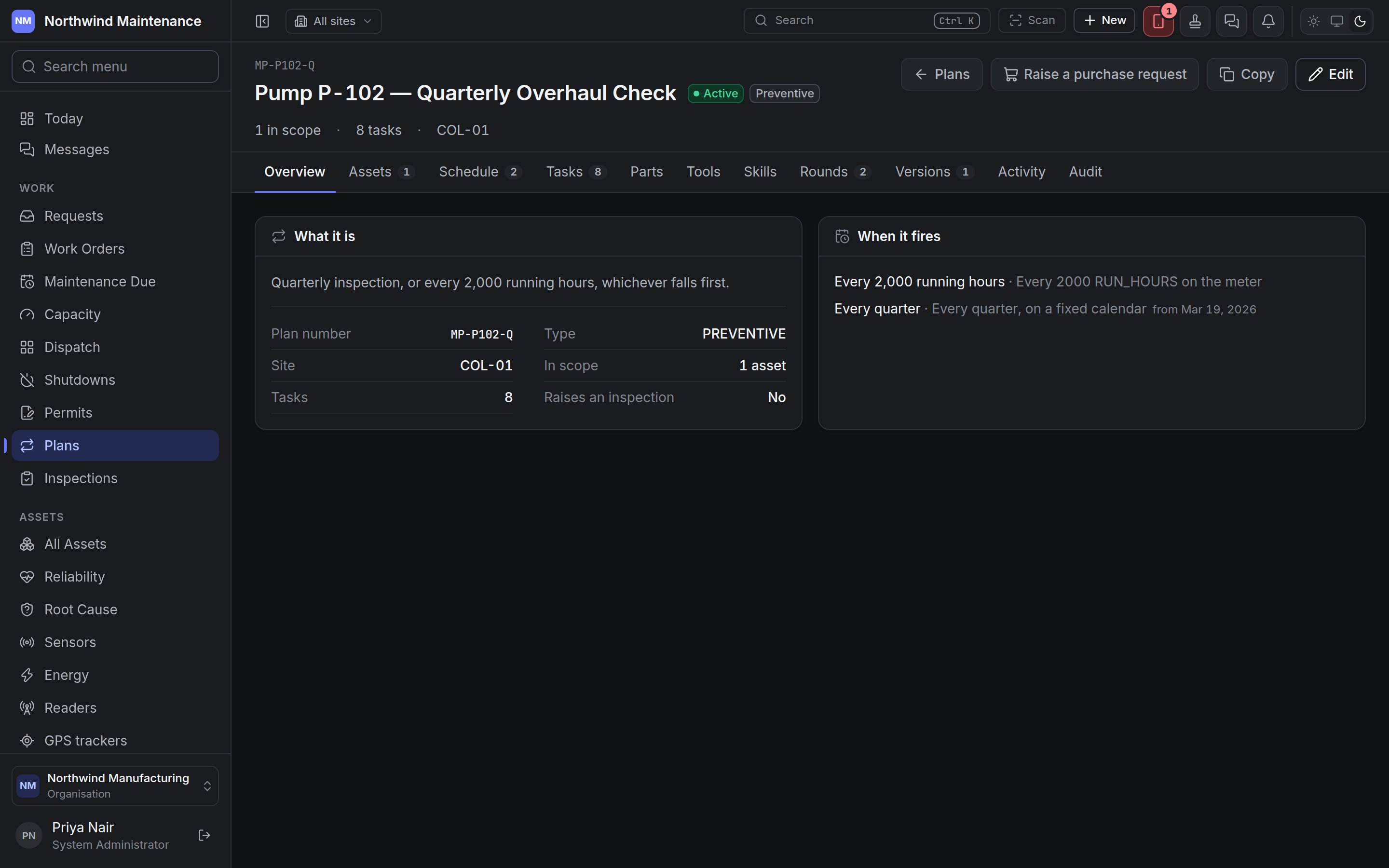The image size is (1389, 868).
Task: Open the All sites selector
Action: (x=333, y=21)
